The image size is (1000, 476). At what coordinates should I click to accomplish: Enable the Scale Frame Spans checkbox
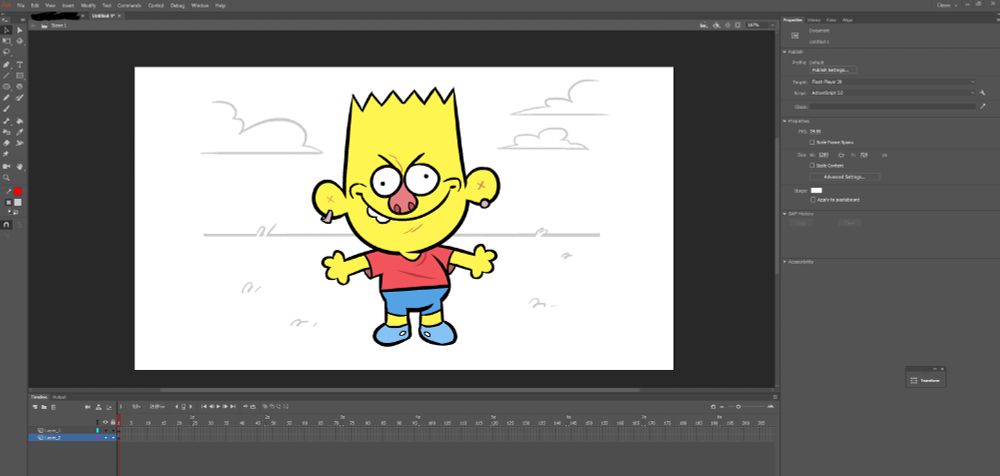click(x=812, y=142)
